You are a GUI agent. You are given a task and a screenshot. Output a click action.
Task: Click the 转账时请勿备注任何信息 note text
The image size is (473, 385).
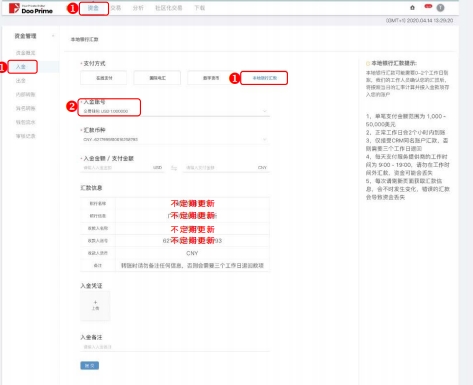pos(192,266)
